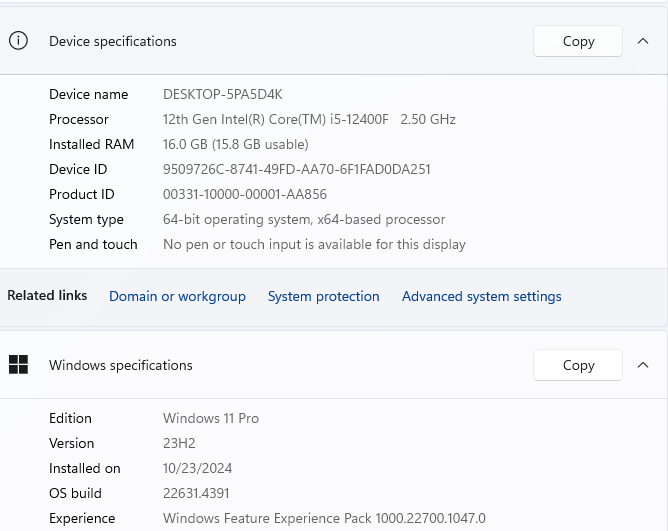Viewport: 668px width, 531px height.
Task: Click the Installed RAM label
Action: coord(92,144)
